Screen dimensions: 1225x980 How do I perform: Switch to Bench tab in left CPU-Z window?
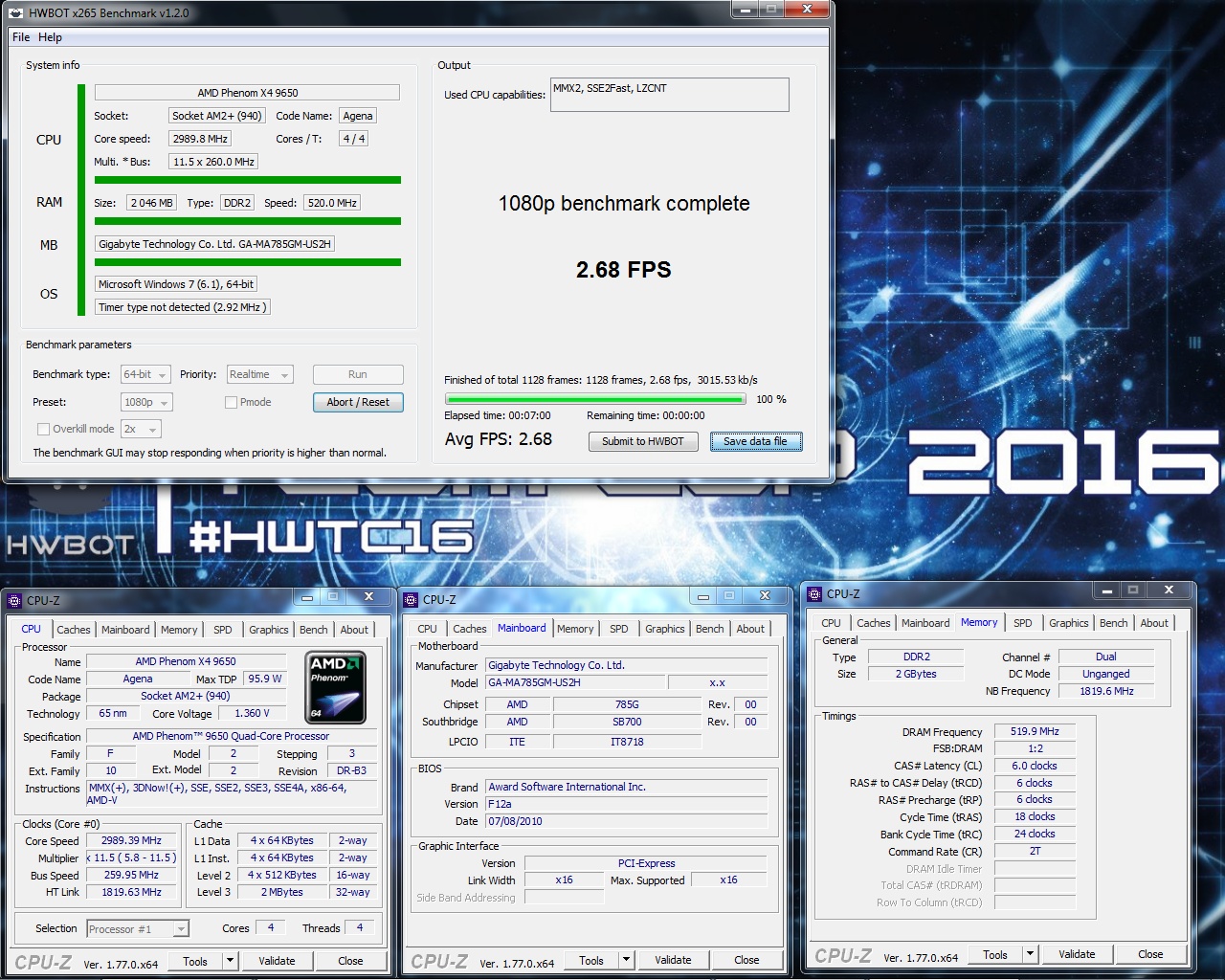(313, 630)
